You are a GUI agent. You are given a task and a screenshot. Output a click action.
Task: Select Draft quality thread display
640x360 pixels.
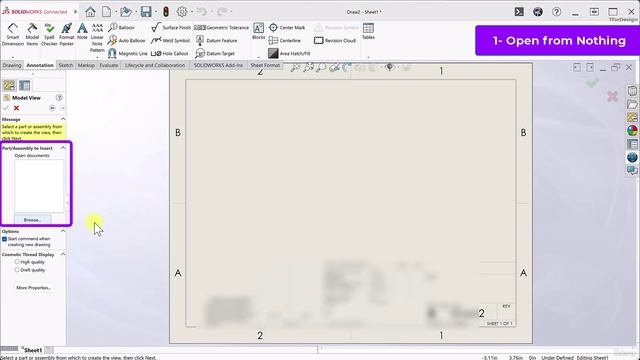point(17,270)
